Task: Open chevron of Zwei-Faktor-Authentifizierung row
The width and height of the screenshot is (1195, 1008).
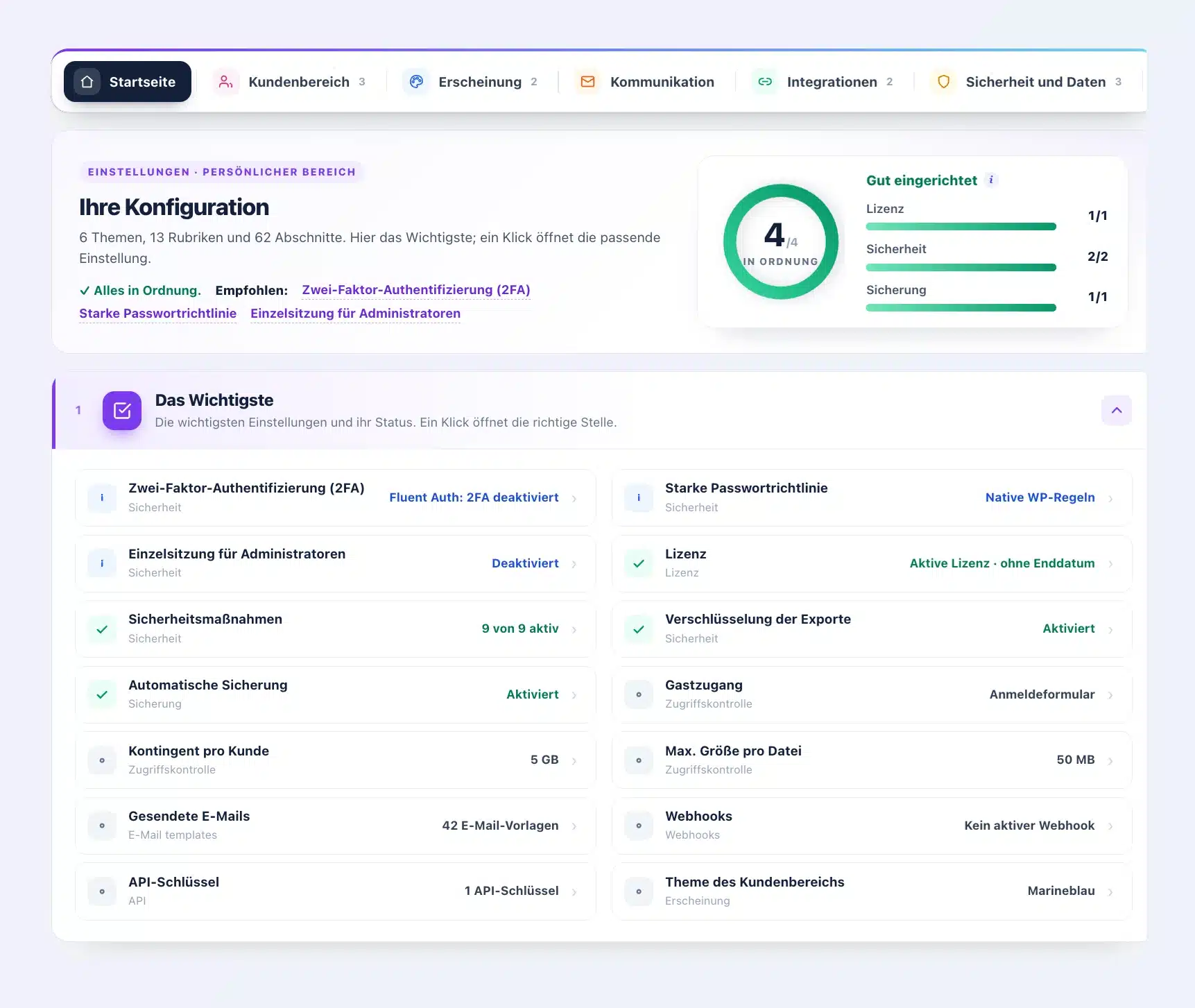Action: (x=574, y=498)
